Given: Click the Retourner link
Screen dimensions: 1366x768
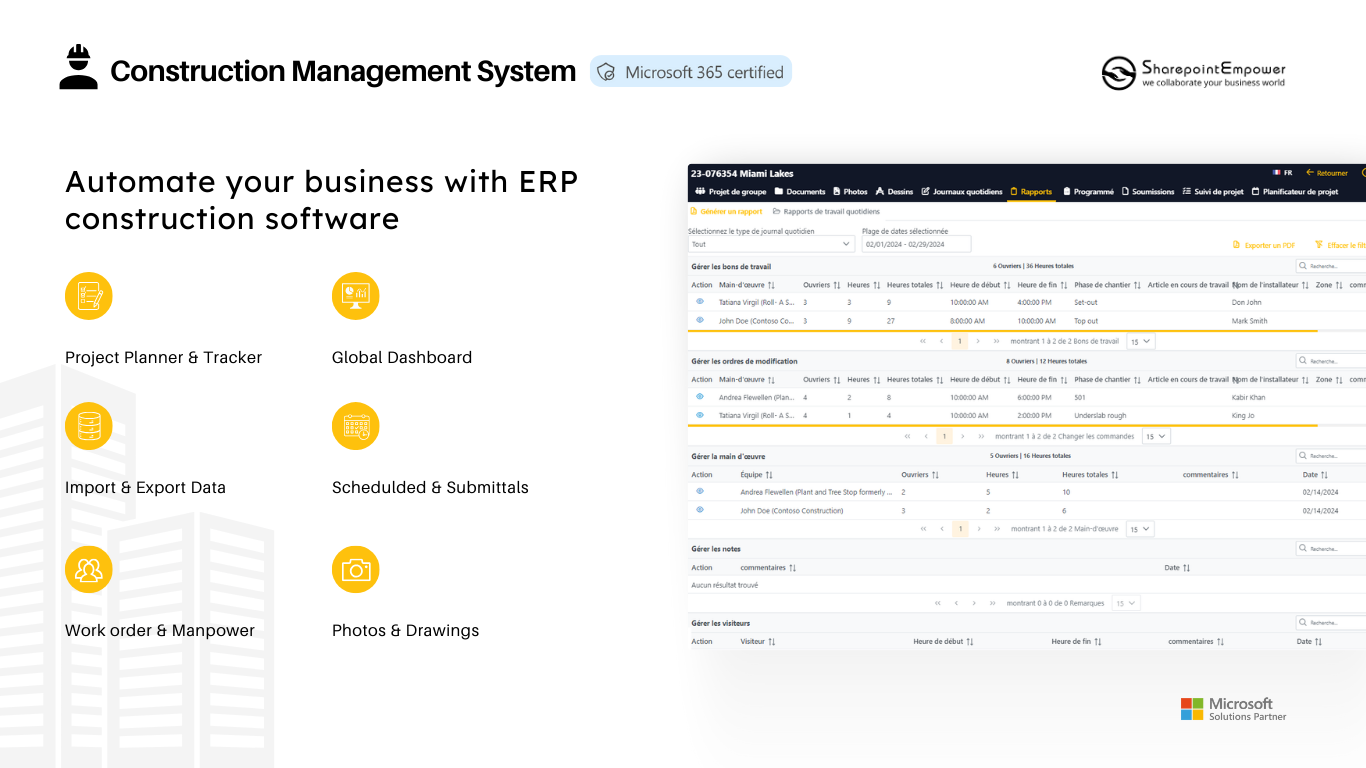Looking at the screenshot, I should click(1327, 173).
